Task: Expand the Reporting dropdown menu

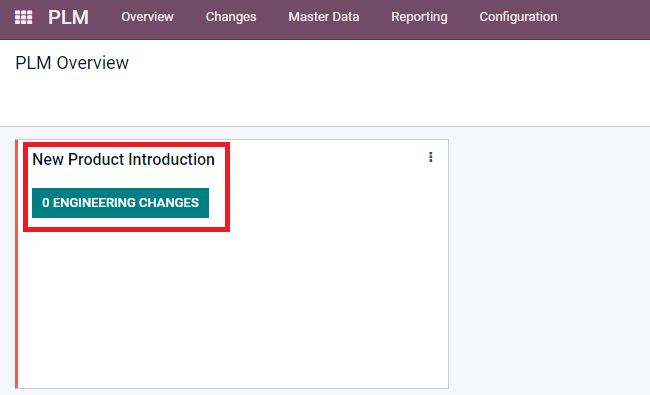Action: [419, 17]
